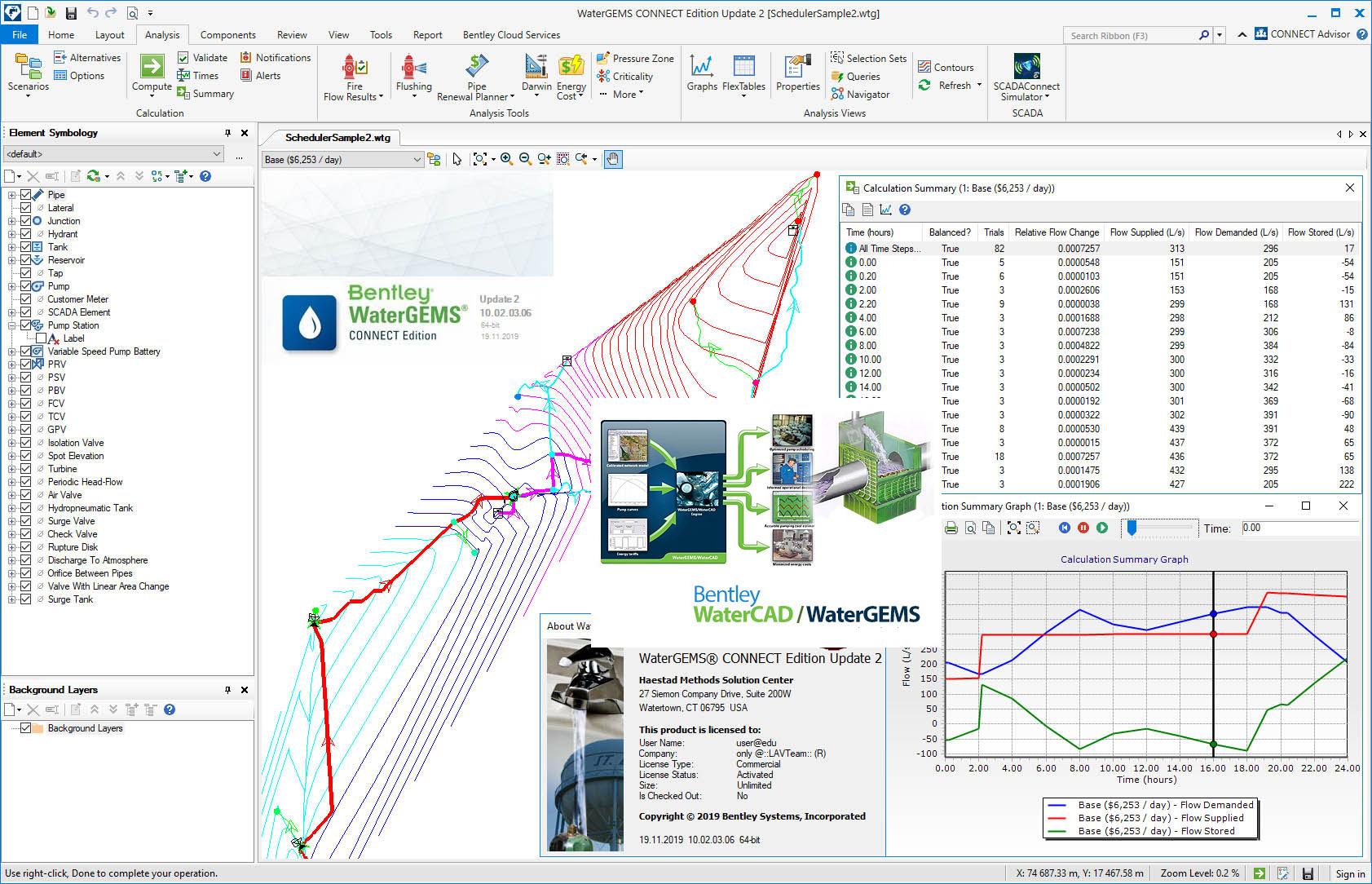The height and width of the screenshot is (884, 1372).
Task: Open the Properties panel
Action: pos(798,73)
